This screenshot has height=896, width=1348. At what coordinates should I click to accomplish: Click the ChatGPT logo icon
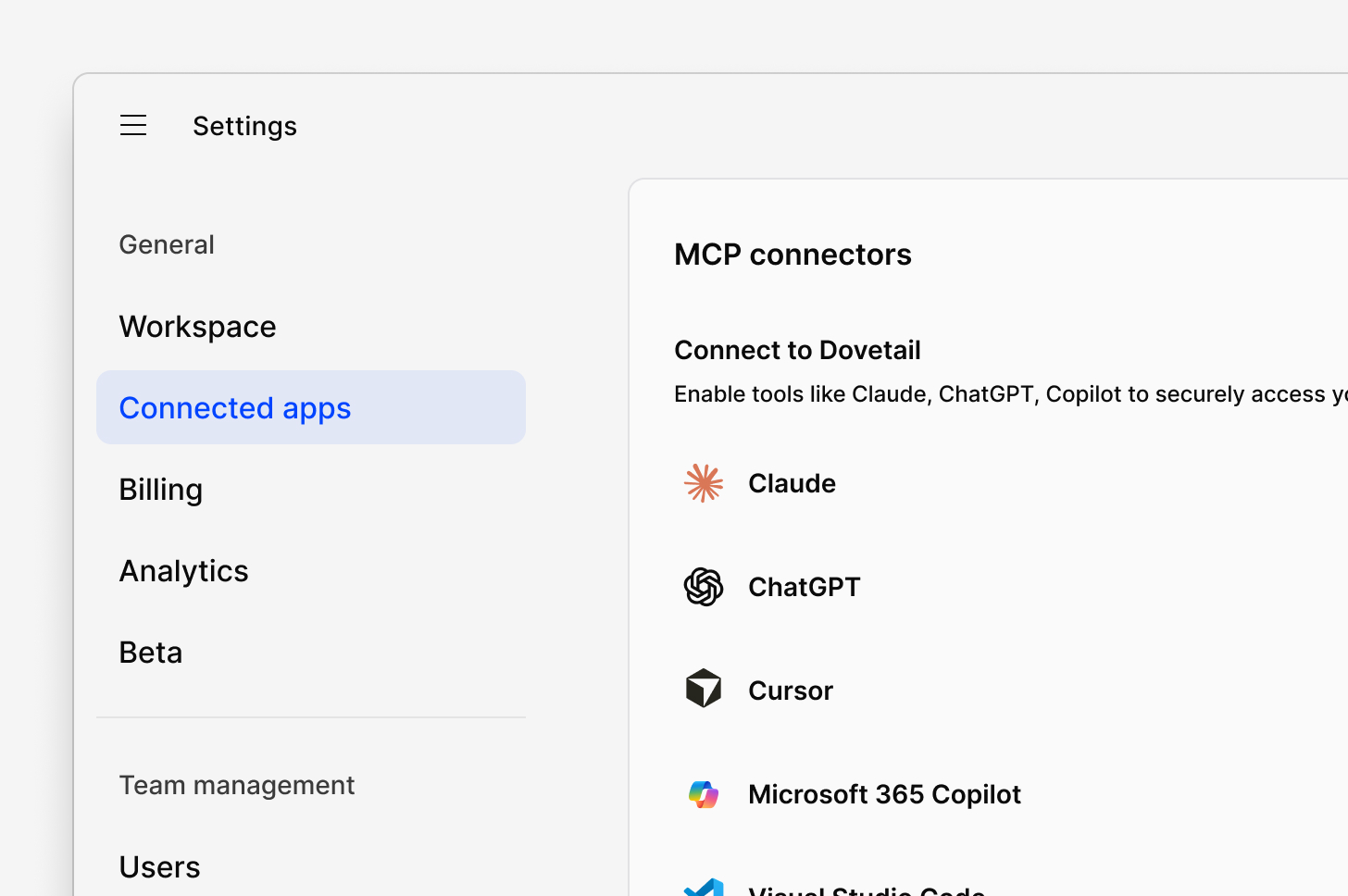pos(704,587)
